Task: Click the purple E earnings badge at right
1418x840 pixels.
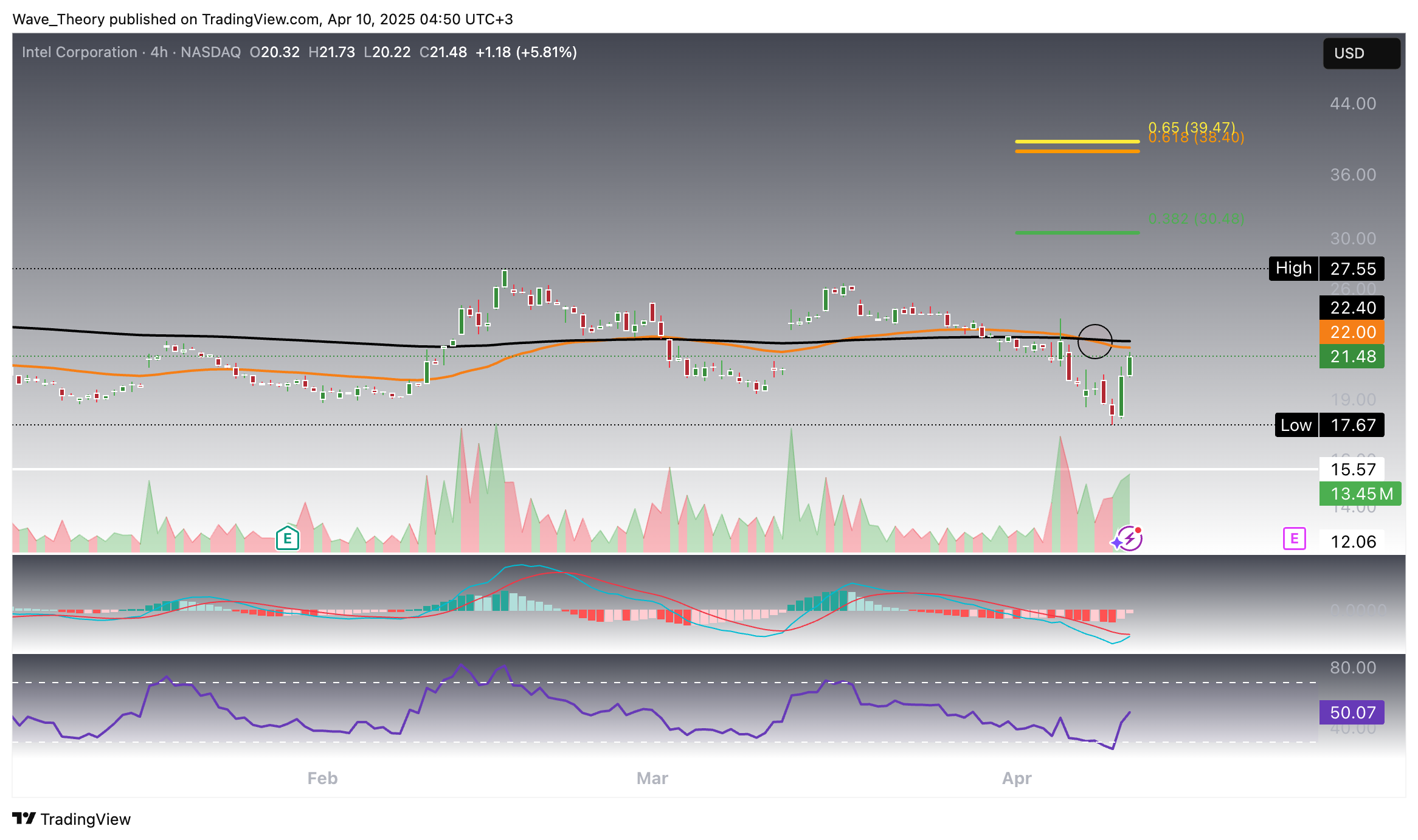Action: (x=1295, y=539)
